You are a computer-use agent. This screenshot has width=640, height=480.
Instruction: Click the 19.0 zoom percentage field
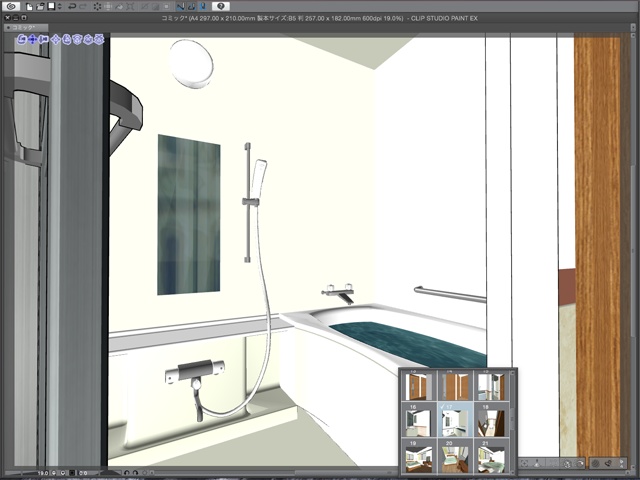(x=42, y=473)
